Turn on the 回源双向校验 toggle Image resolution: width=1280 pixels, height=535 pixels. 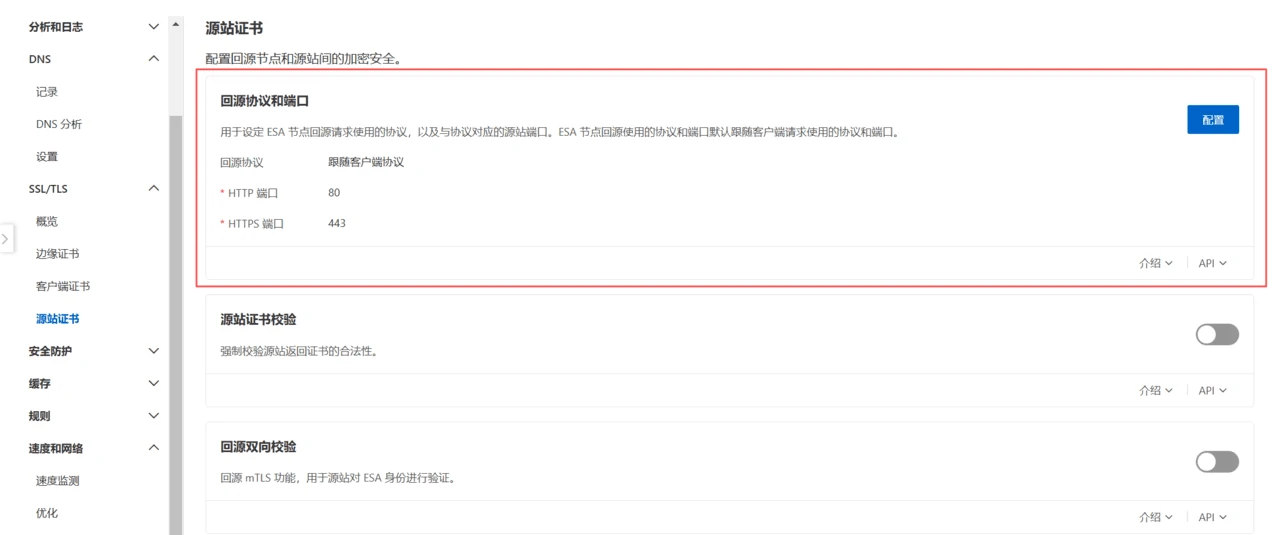pos(1217,461)
